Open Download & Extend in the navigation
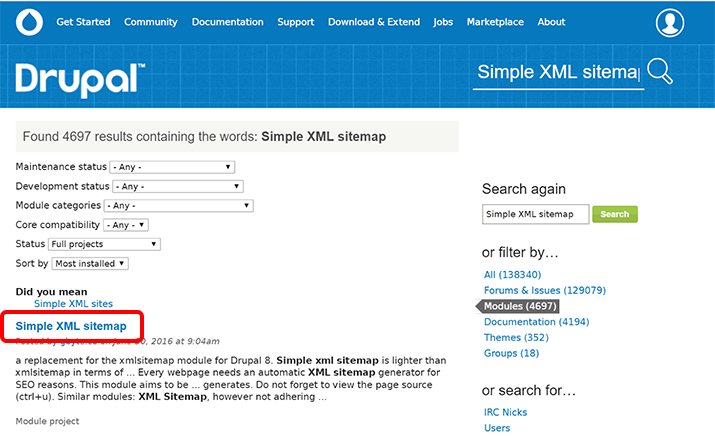Image resolution: width=715 pixels, height=436 pixels. click(x=374, y=22)
